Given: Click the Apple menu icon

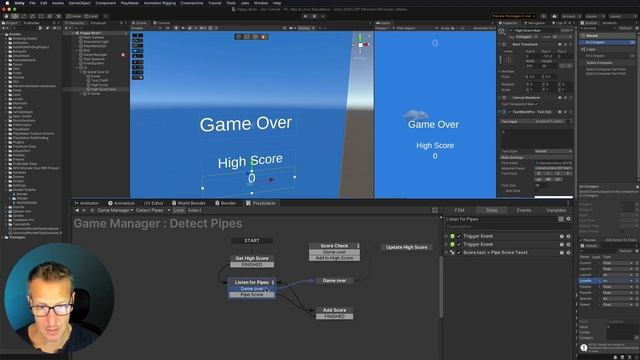Looking at the screenshot, I should [7, 3].
